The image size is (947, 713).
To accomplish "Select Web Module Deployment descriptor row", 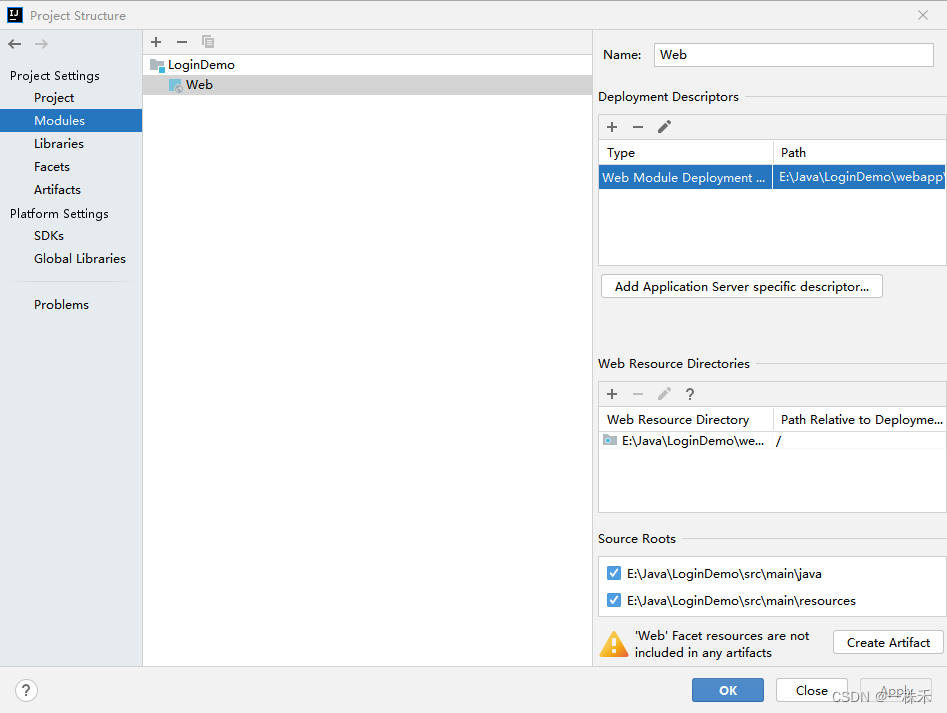I will point(772,177).
